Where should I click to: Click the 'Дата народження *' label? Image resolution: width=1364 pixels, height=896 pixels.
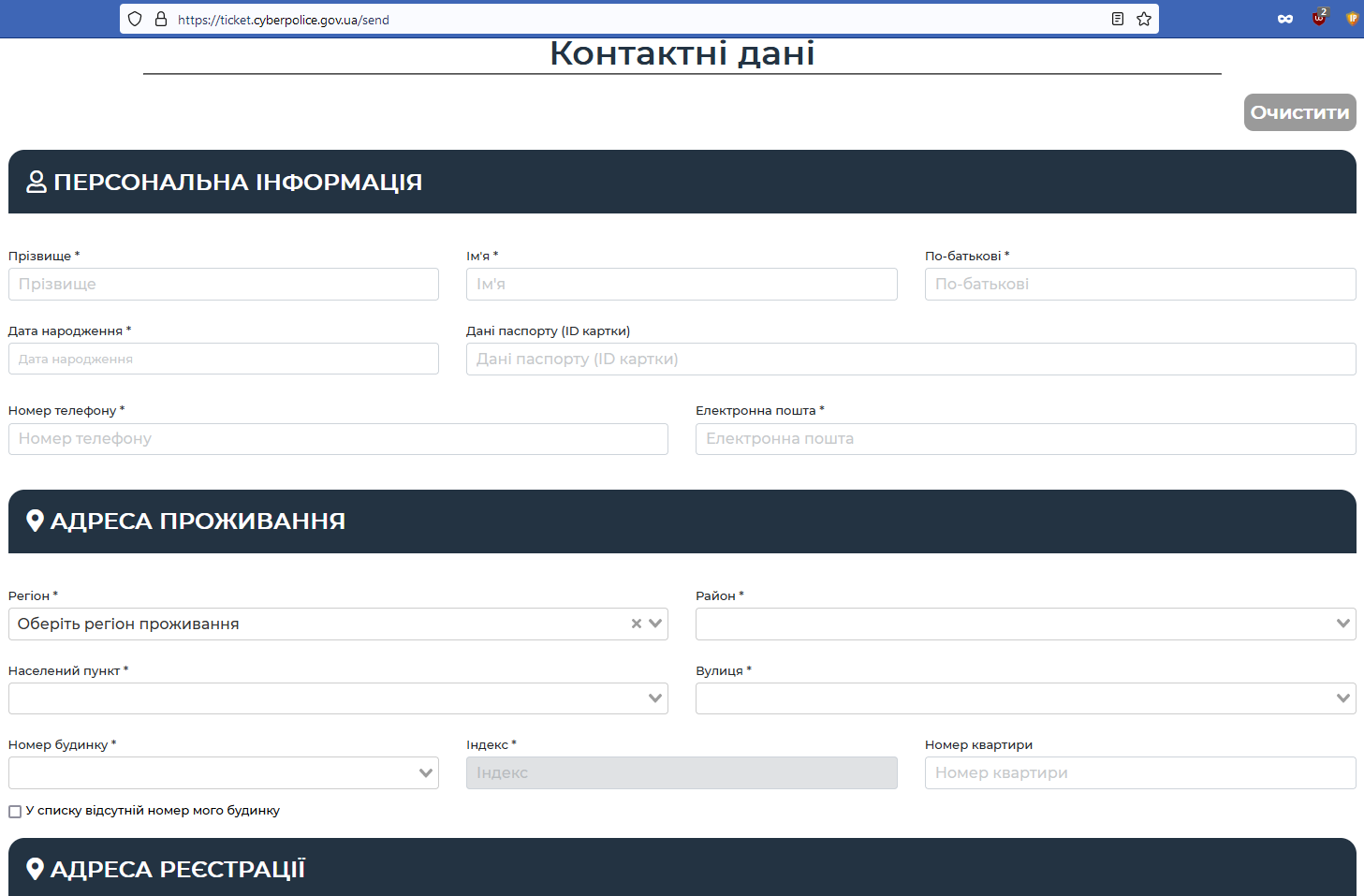click(x=69, y=330)
